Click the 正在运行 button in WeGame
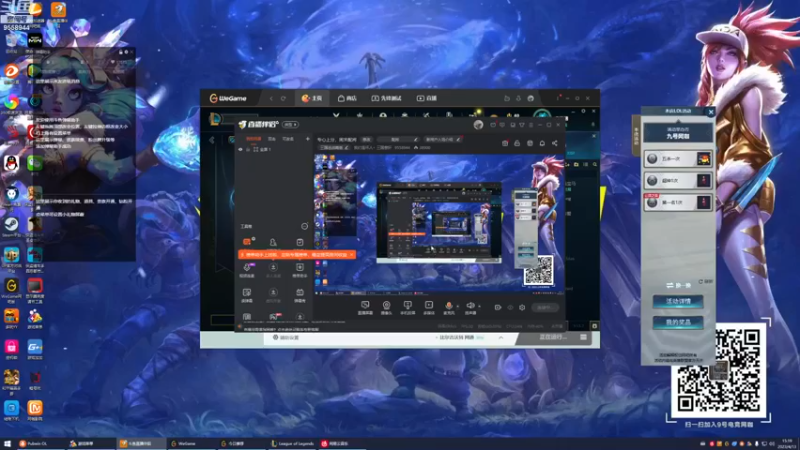The height and width of the screenshot is (450, 800). point(553,337)
